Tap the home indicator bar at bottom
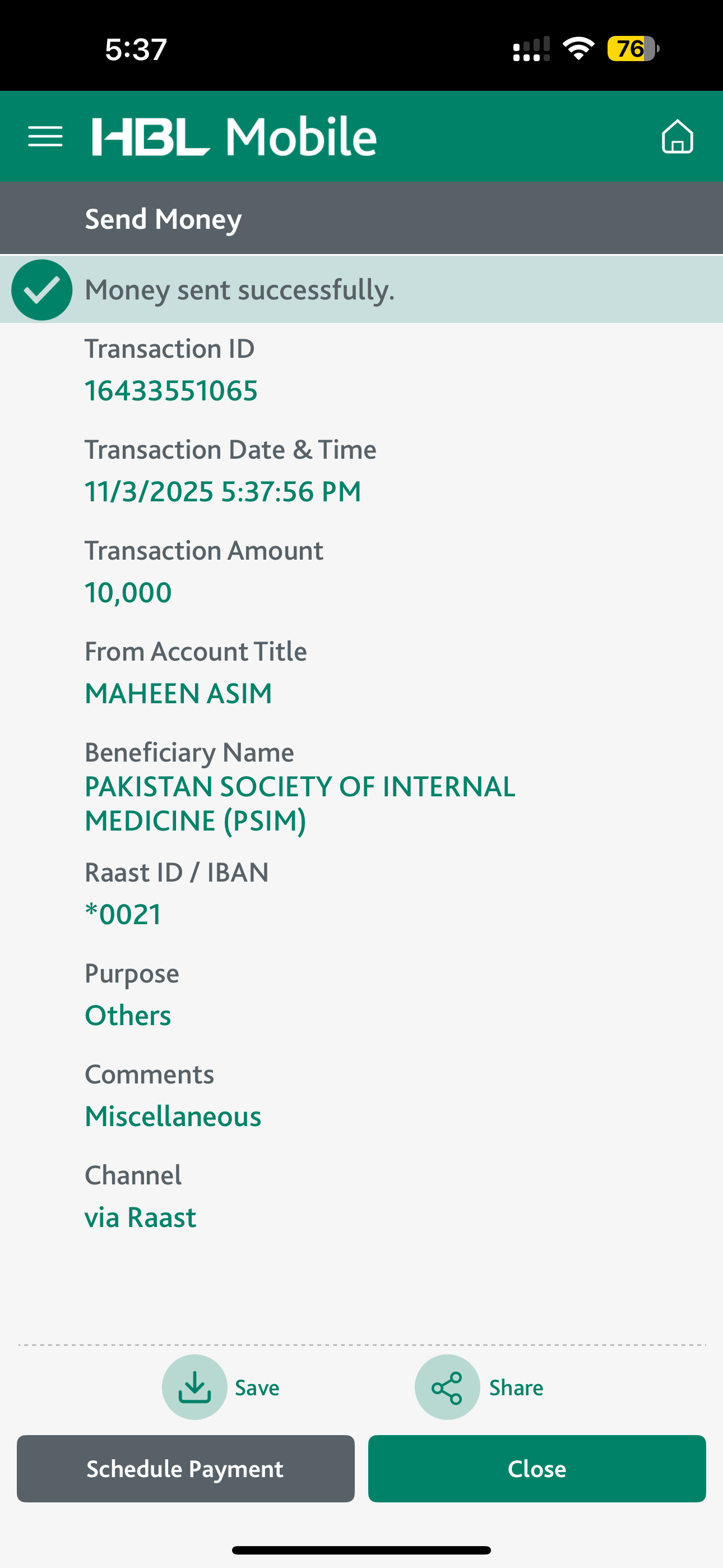Image resolution: width=723 pixels, height=1568 pixels. coord(361,1549)
